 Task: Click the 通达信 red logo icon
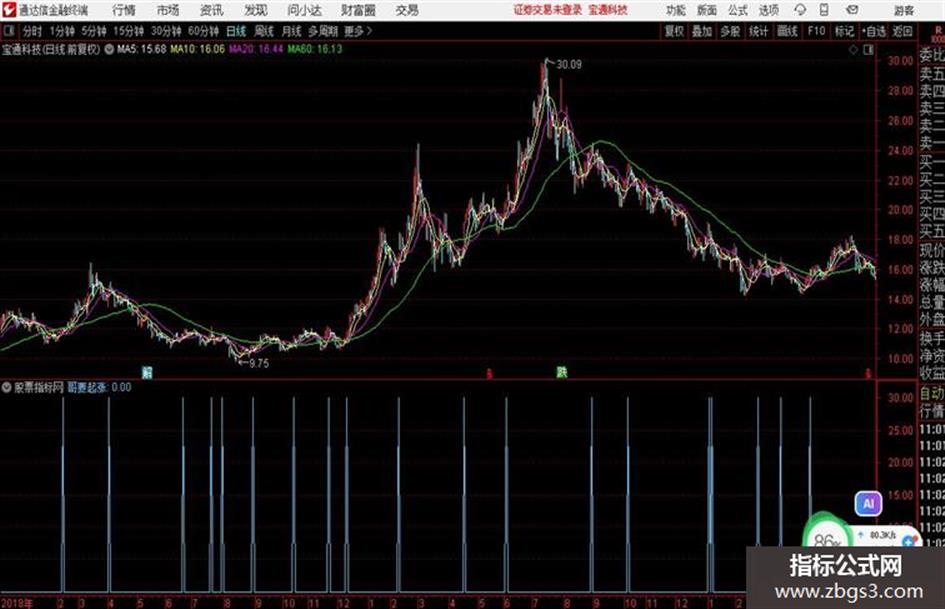pos(8,10)
